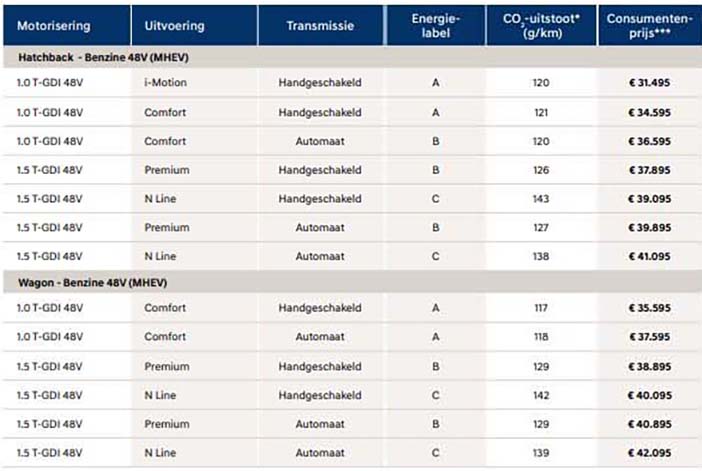This screenshot has width=702, height=471.
Task: Select the i-Motion trim cell
Action: (x=165, y=82)
